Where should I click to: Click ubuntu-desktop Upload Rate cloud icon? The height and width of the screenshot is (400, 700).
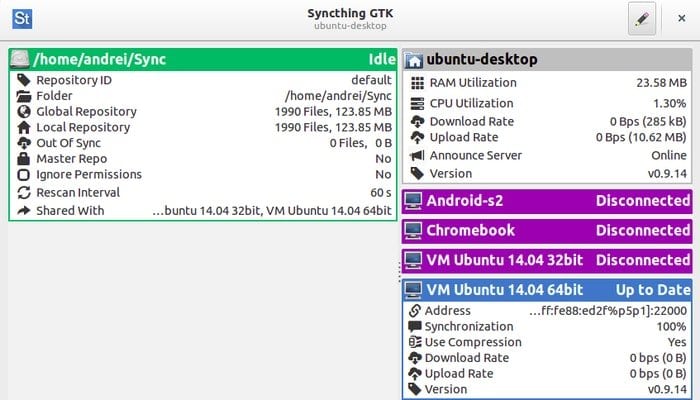tap(417, 137)
